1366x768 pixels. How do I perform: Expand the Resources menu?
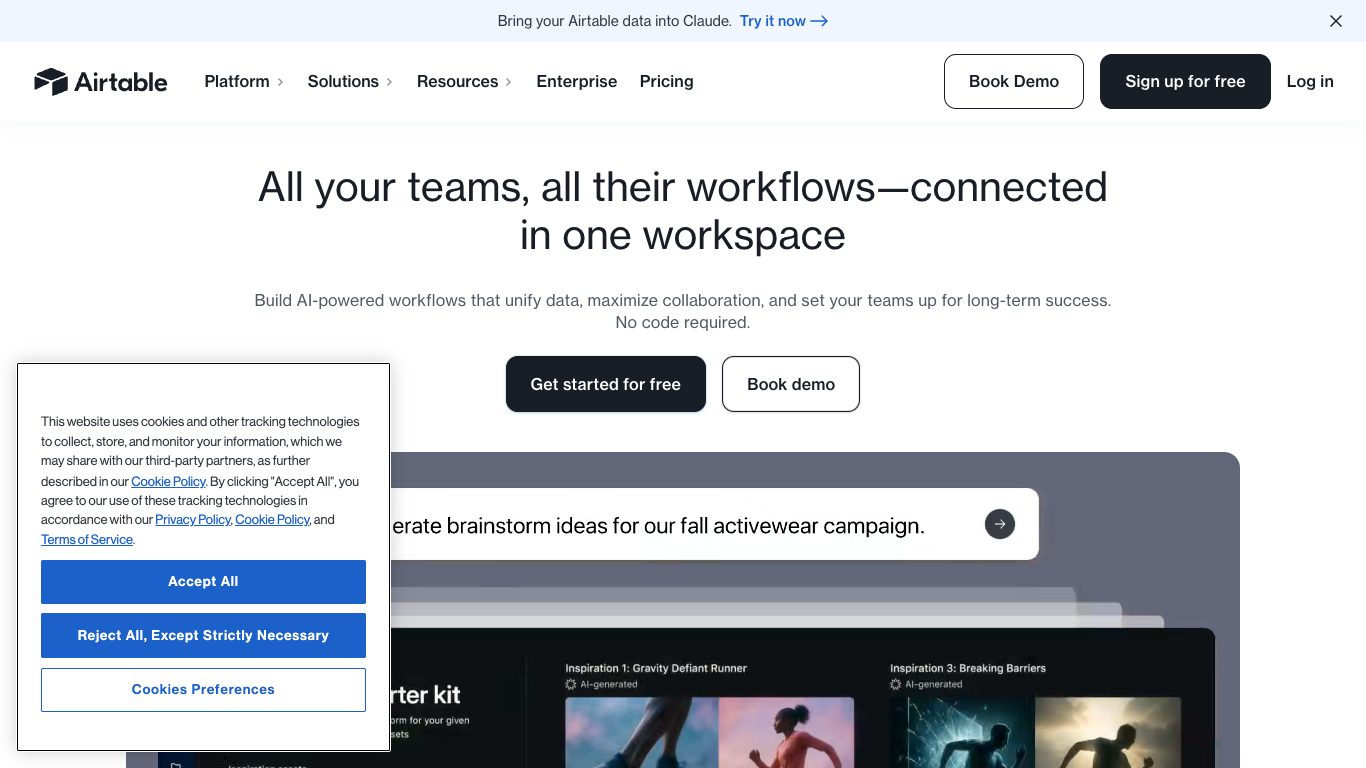465,82
